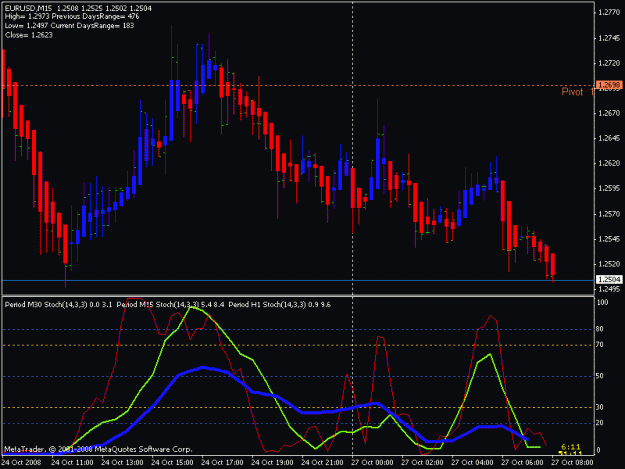Click the '24 Oct 19:00' time axis label
Screen dimensions: 625x469
coord(272,463)
